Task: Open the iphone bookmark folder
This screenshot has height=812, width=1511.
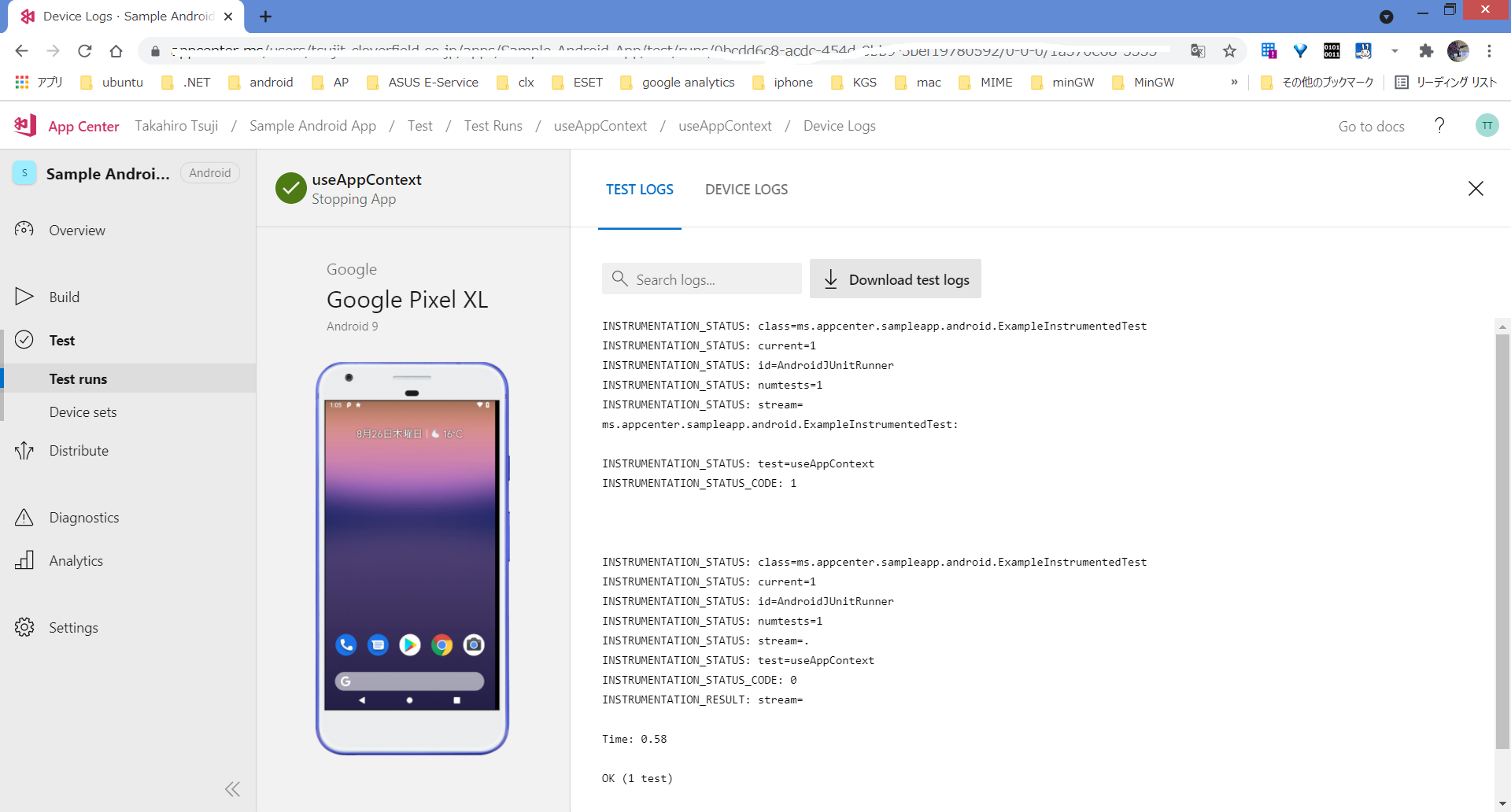Action: click(x=783, y=82)
